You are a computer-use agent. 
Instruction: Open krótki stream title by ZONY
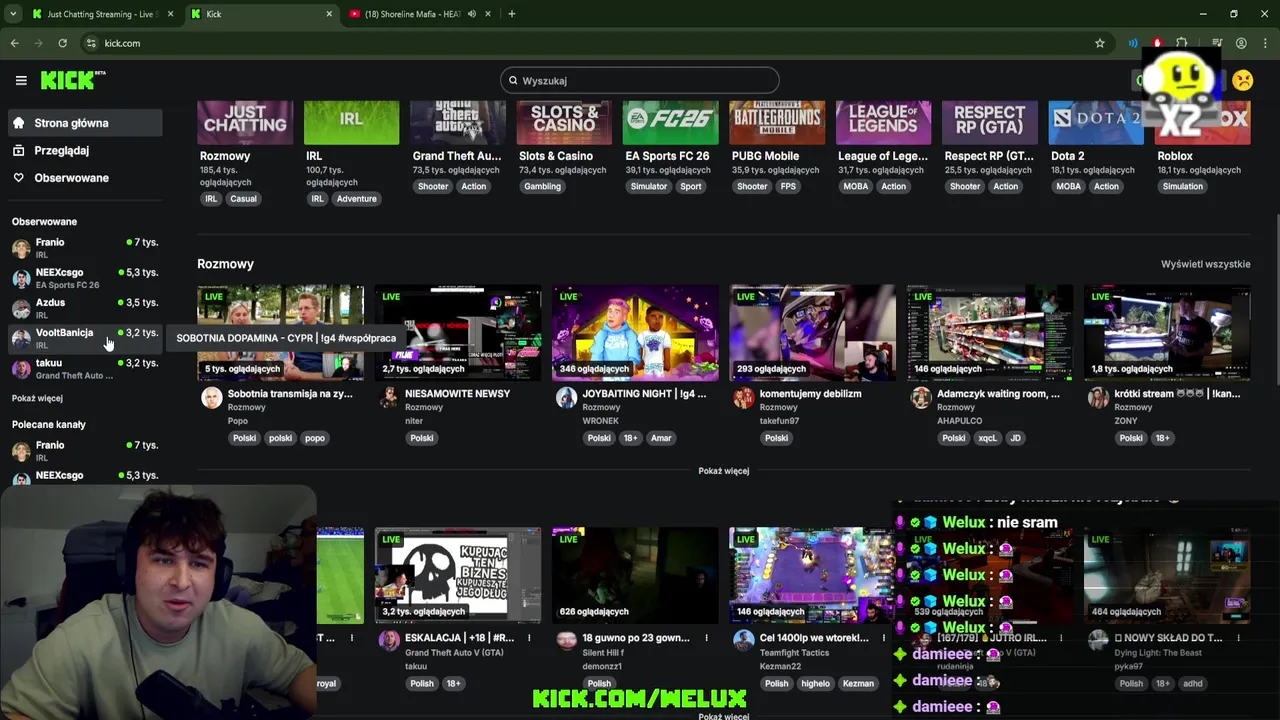tap(1177, 394)
